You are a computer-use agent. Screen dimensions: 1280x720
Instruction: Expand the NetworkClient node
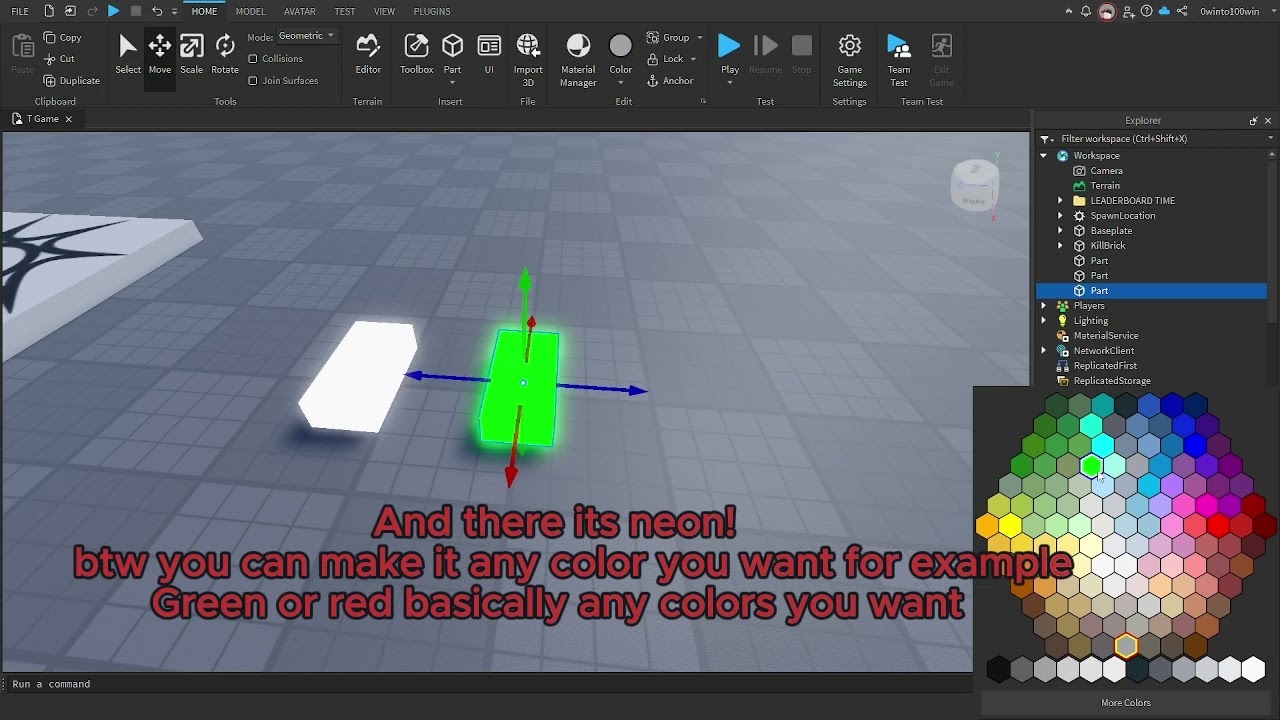(x=1044, y=351)
